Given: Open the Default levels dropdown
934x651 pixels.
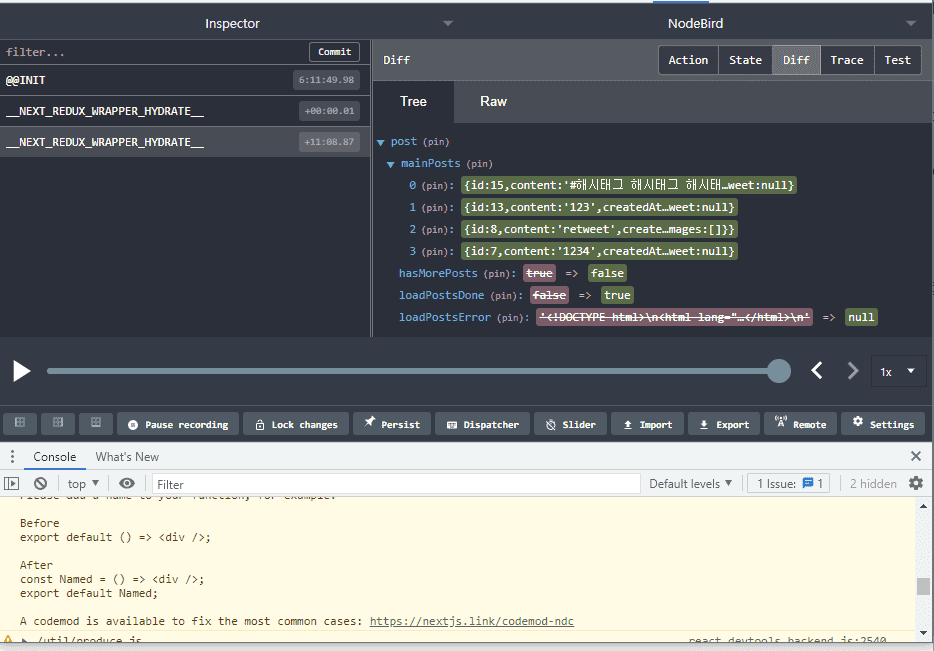Looking at the screenshot, I should pyautogui.click(x=690, y=484).
